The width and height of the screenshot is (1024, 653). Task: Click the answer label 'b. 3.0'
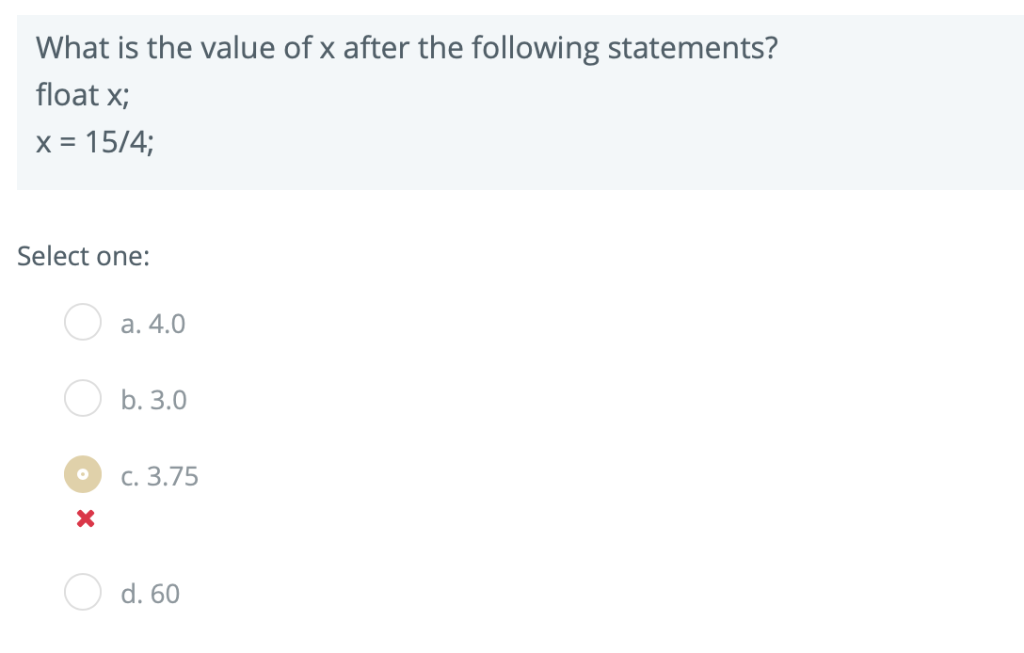pyautogui.click(x=153, y=399)
